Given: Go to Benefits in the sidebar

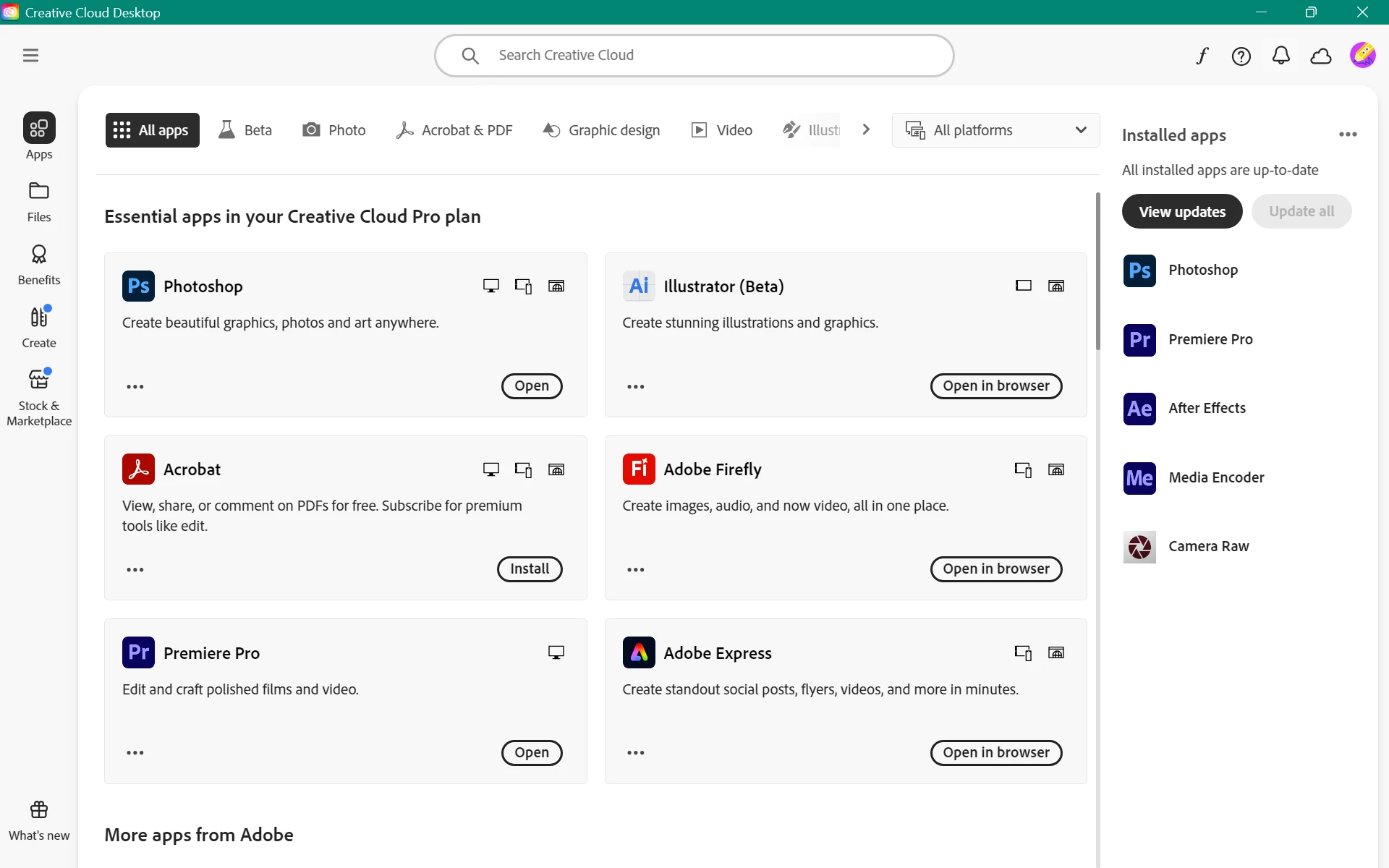Looking at the screenshot, I should click(39, 264).
